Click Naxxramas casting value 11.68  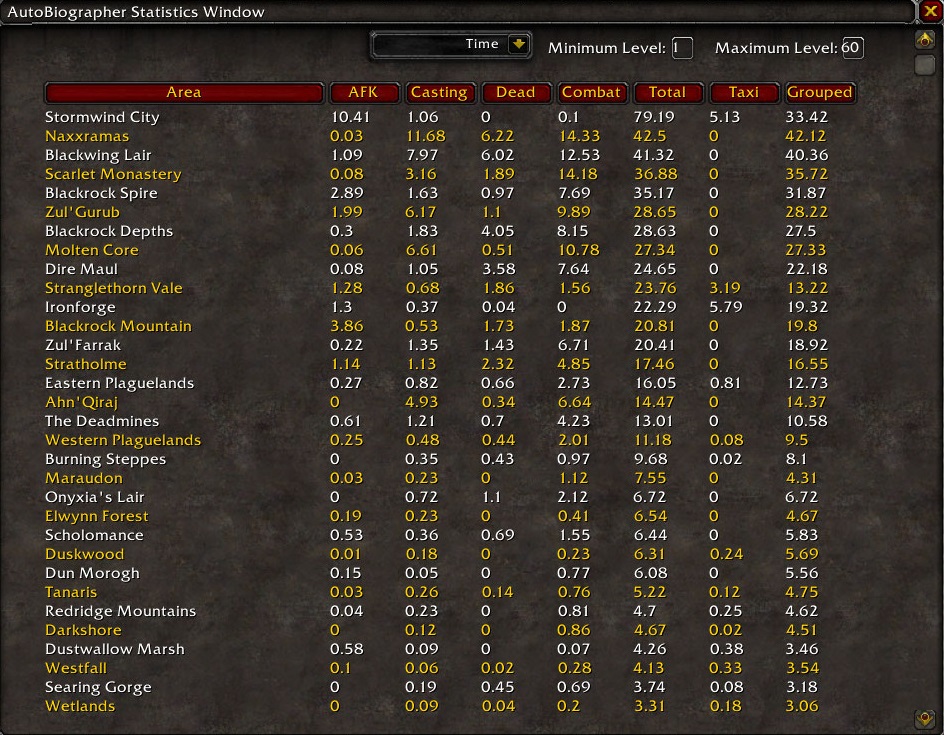[426, 136]
